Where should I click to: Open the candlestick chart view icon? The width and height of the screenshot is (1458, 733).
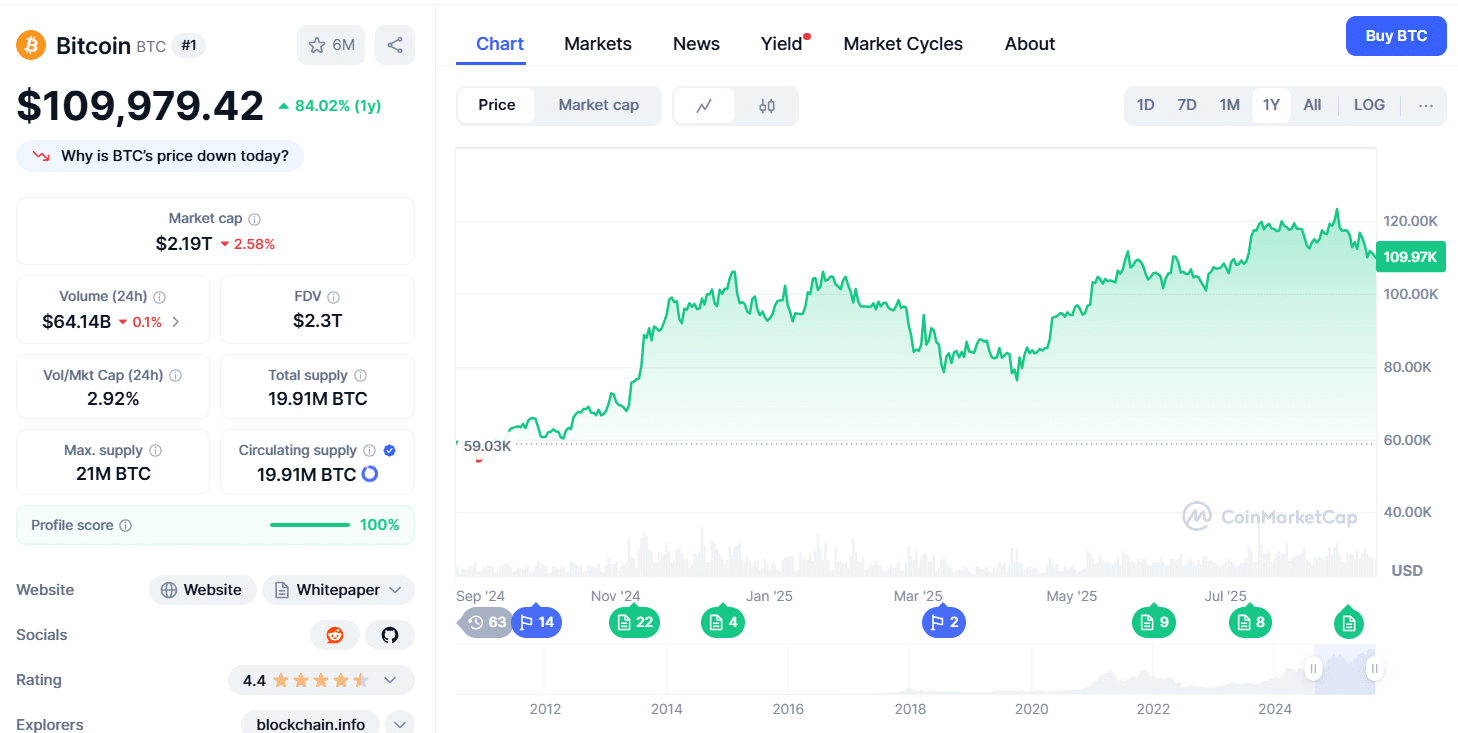(768, 104)
